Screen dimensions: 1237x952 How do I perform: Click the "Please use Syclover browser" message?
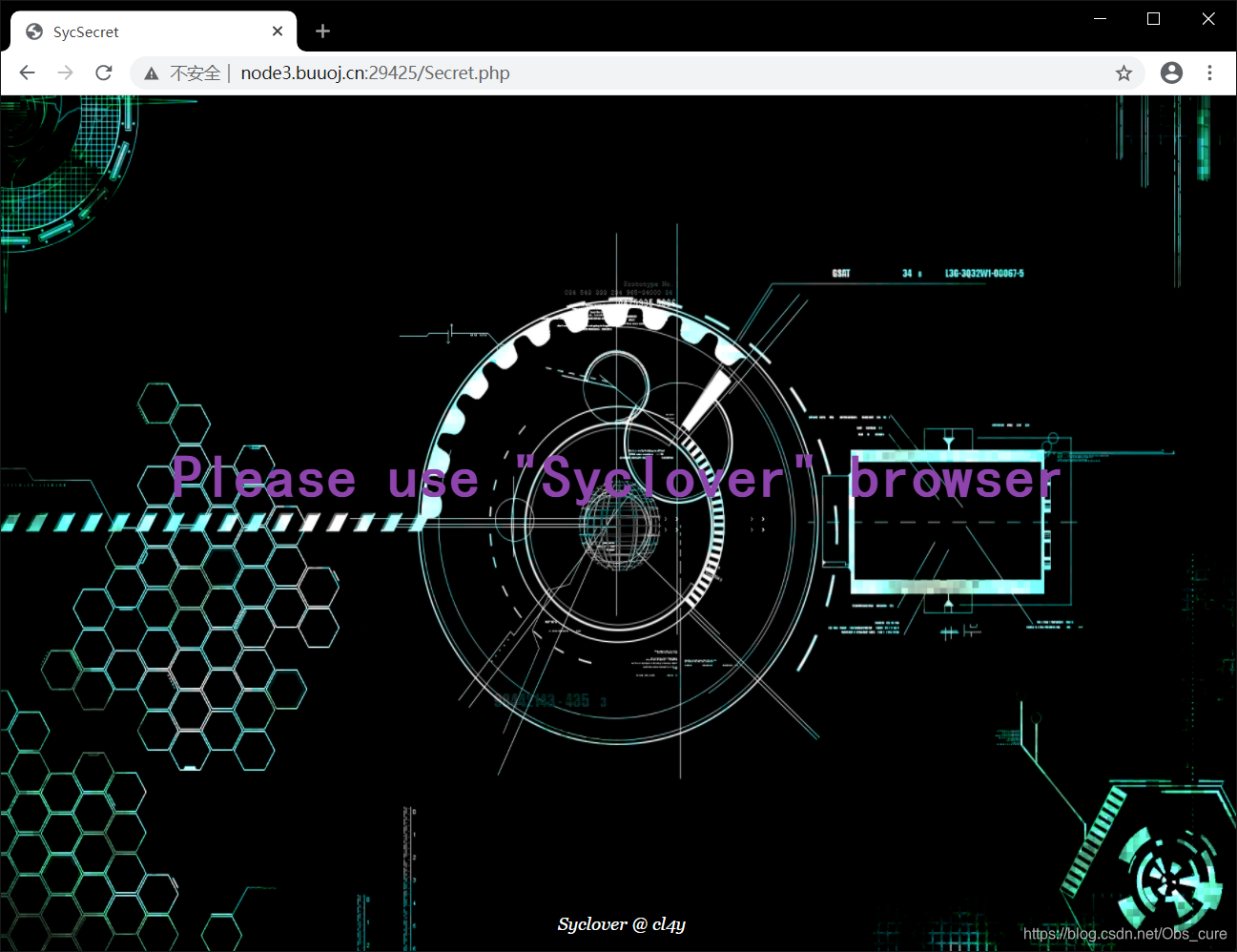[615, 478]
